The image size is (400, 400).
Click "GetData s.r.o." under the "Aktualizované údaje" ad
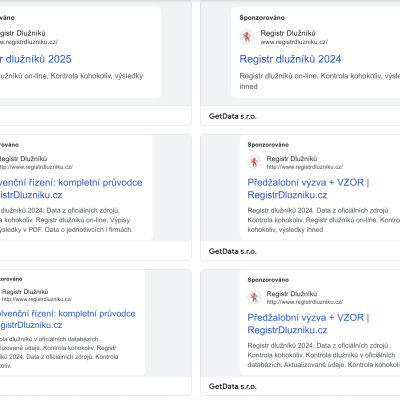point(233,386)
